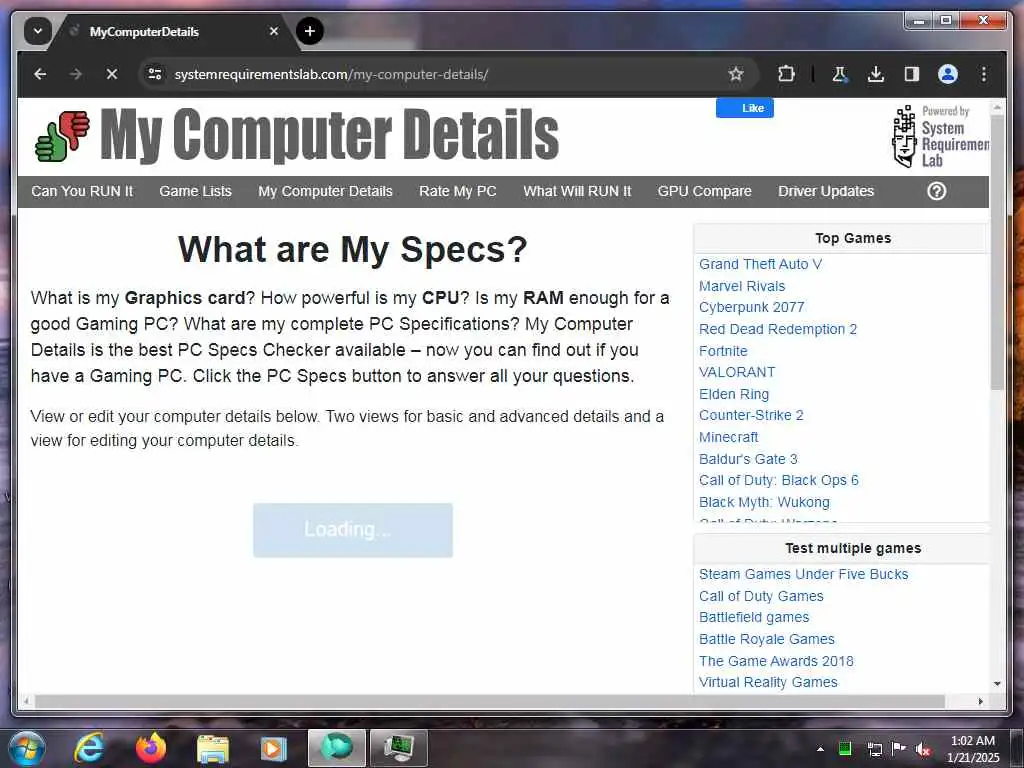Click the horizontal scrollbar right arrow
The height and width of the screenshot is (768, 1024).
(980, 701)
